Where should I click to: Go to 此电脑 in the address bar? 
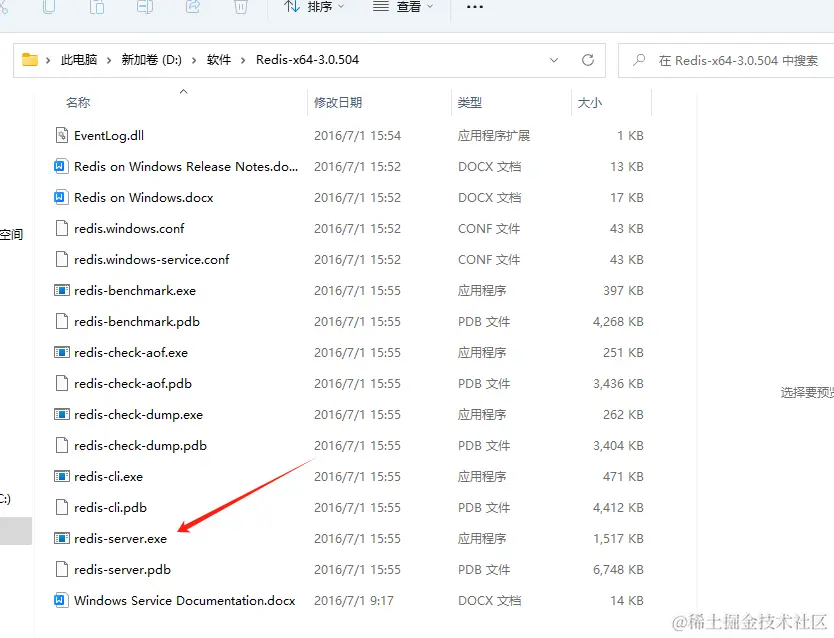coord(79,60)
